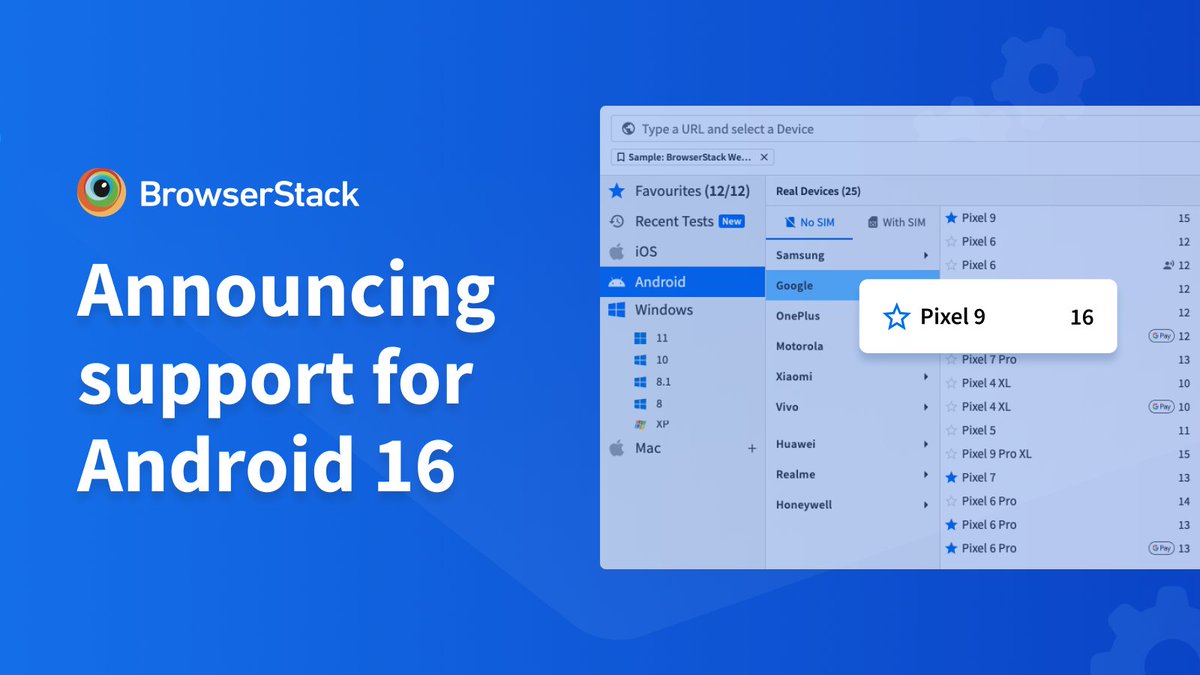Screen dimensions: 1200x675
Task: Unfavourite the Pixel 6 Pro with GPay badge
Action: [951, 548]
